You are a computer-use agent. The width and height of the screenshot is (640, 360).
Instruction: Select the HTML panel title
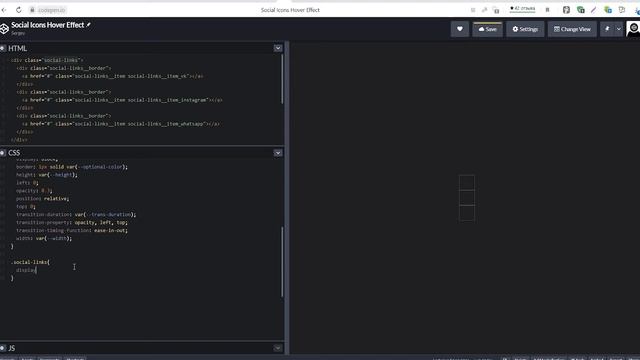pos(18,48)
